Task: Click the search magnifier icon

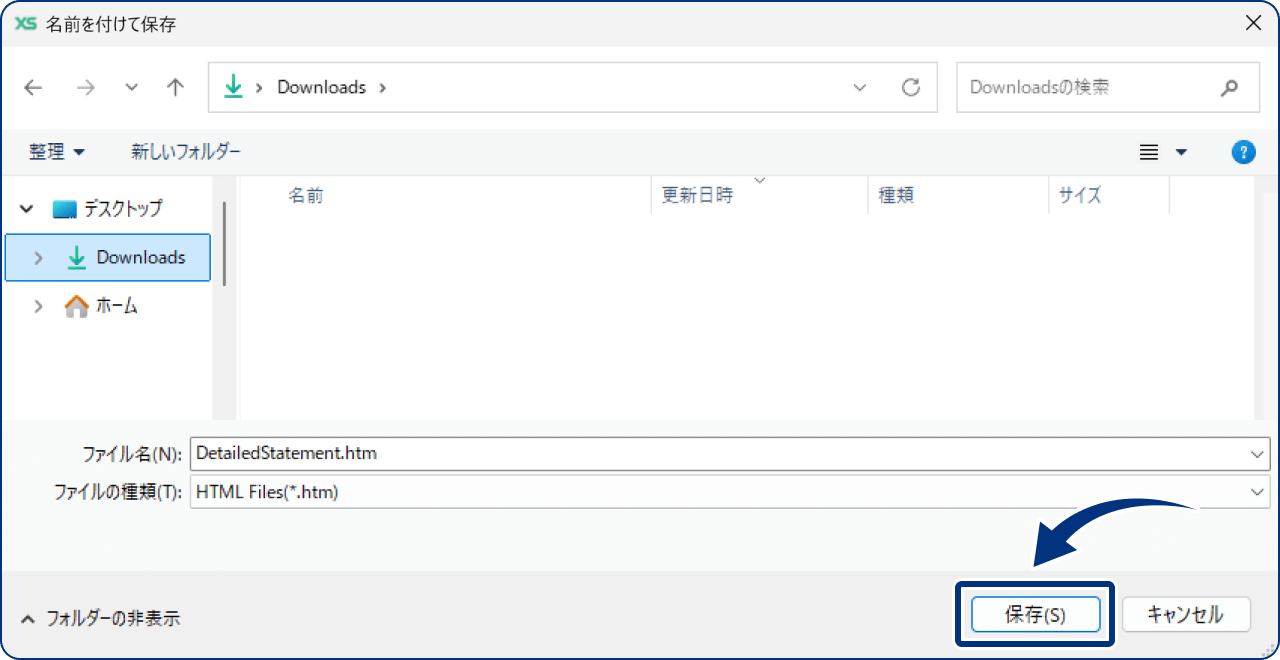Action: coord(1229,88)
